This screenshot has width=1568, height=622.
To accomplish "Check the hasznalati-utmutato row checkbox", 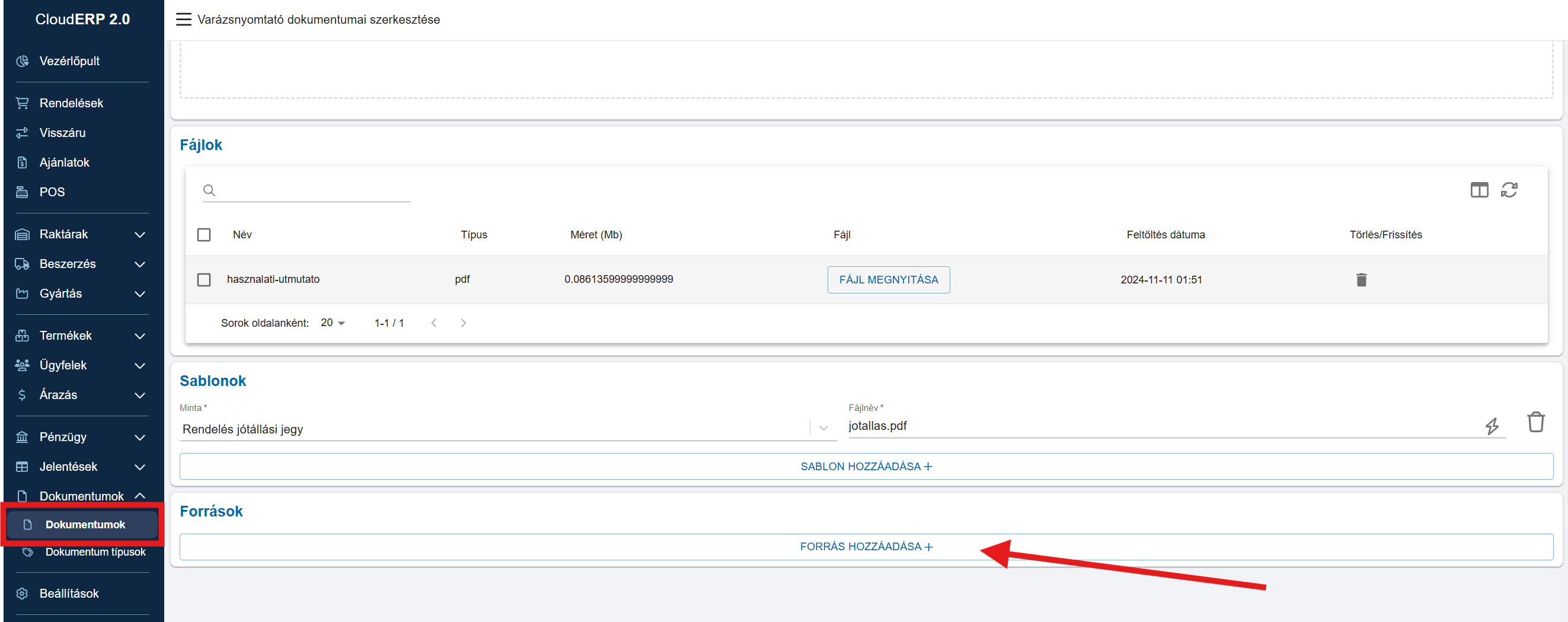I will click(x=204, y=280).
